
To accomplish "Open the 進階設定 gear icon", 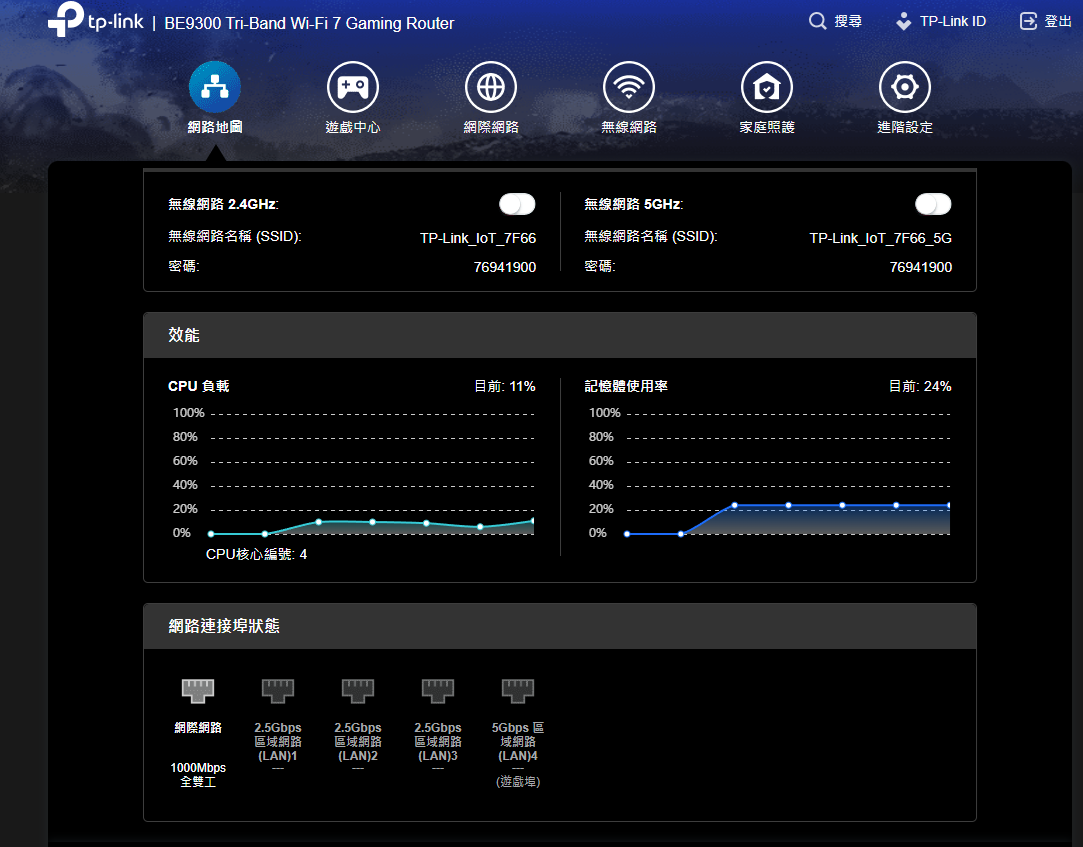I will pos(905,87).
